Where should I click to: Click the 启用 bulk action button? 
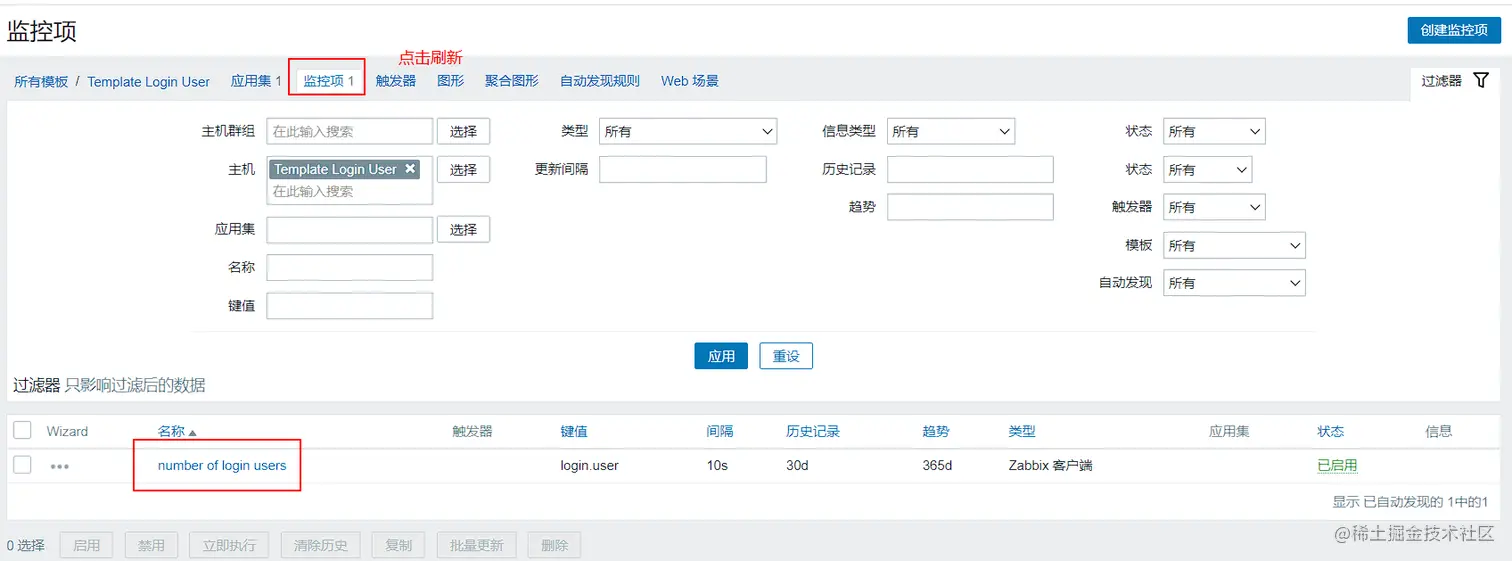[x=87, y=545]
